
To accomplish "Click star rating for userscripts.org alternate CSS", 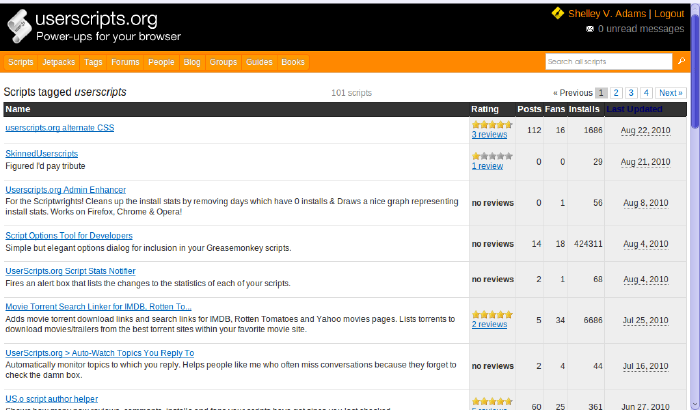I will tap(492, 125).
